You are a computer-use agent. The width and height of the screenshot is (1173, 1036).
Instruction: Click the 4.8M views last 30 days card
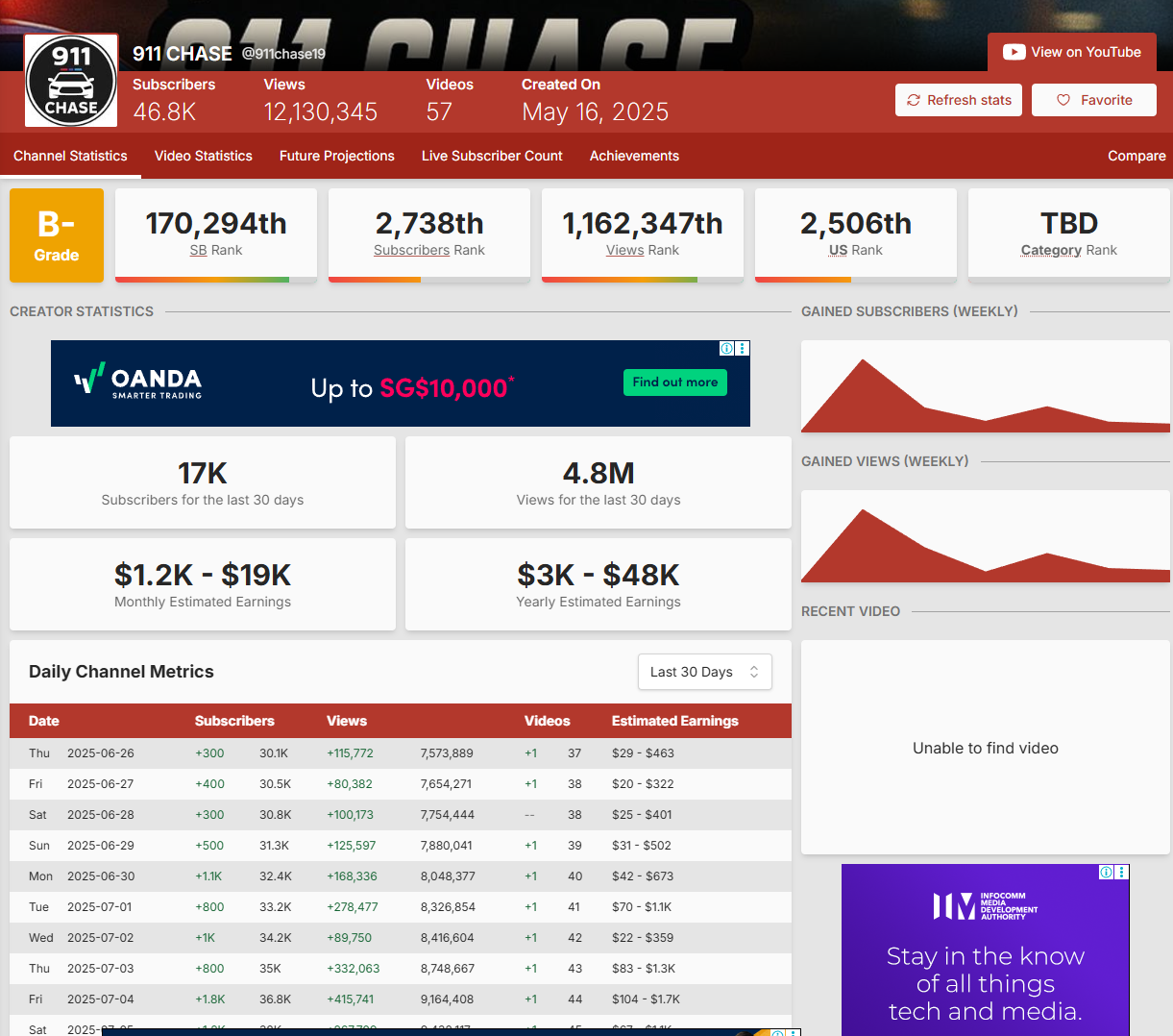click(x=599, y=482)
